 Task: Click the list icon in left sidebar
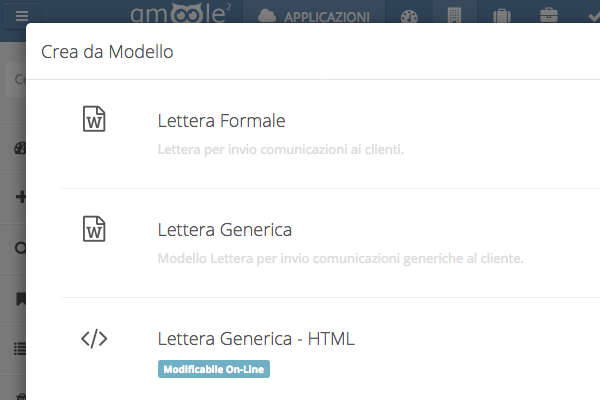(x=20, y=348)
